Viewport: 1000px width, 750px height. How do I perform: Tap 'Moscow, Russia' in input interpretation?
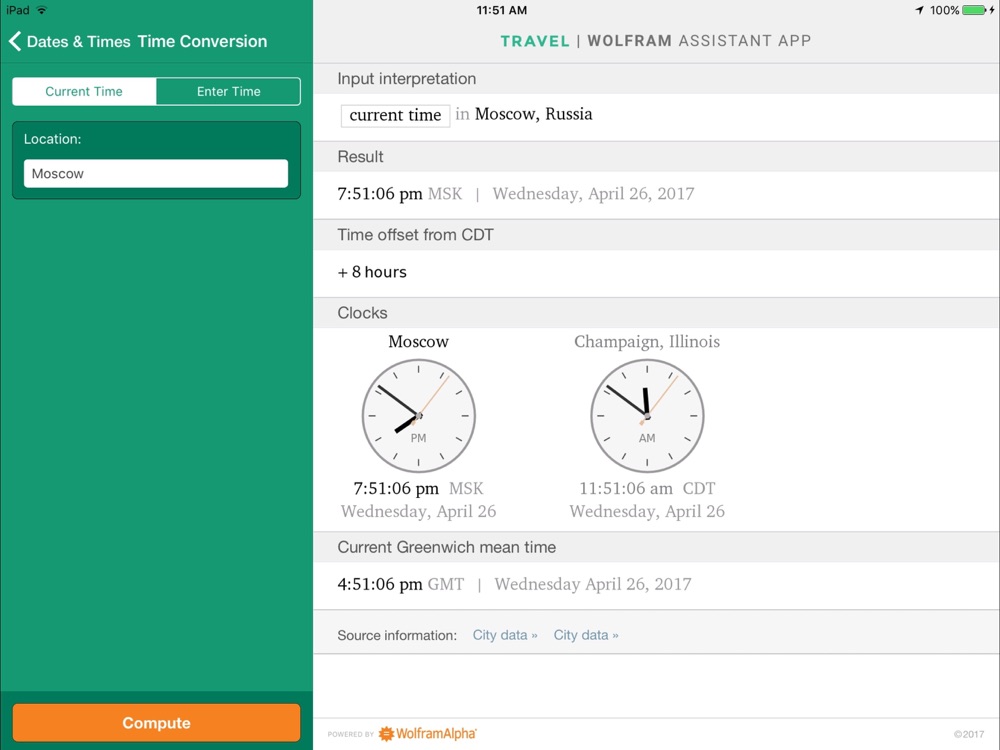(534, 114)
